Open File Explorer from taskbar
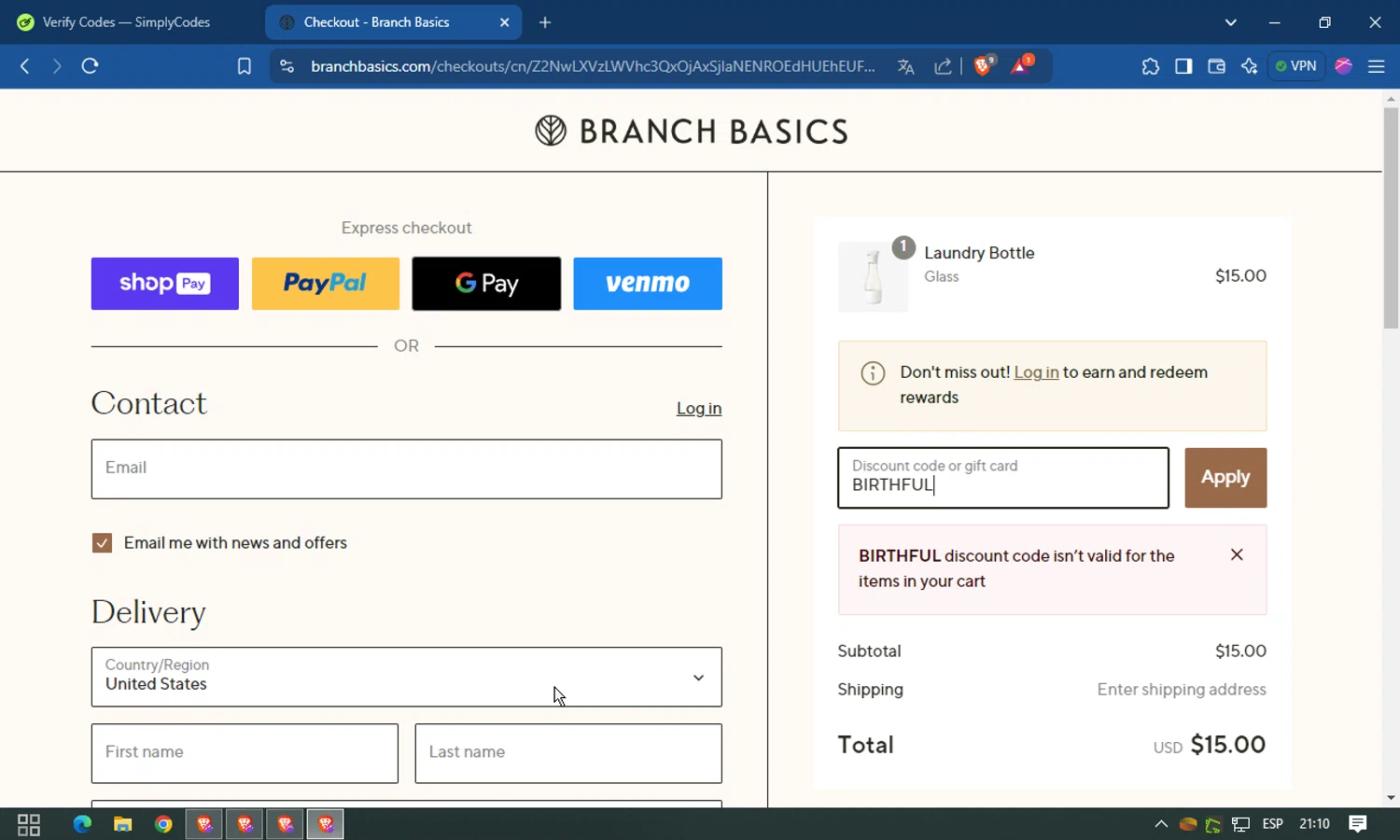Screen dimensions: 1400x840 pos(122,824)
